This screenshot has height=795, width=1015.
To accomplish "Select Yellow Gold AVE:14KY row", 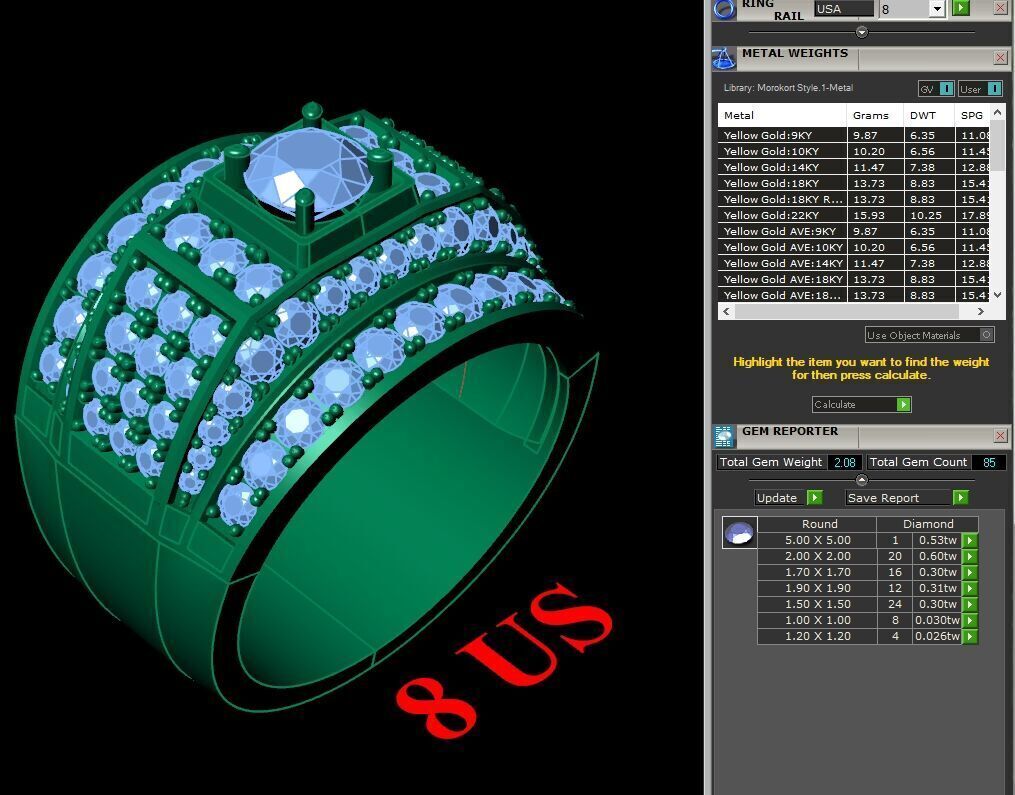I will pyautogui.click(x=854, y=263).
